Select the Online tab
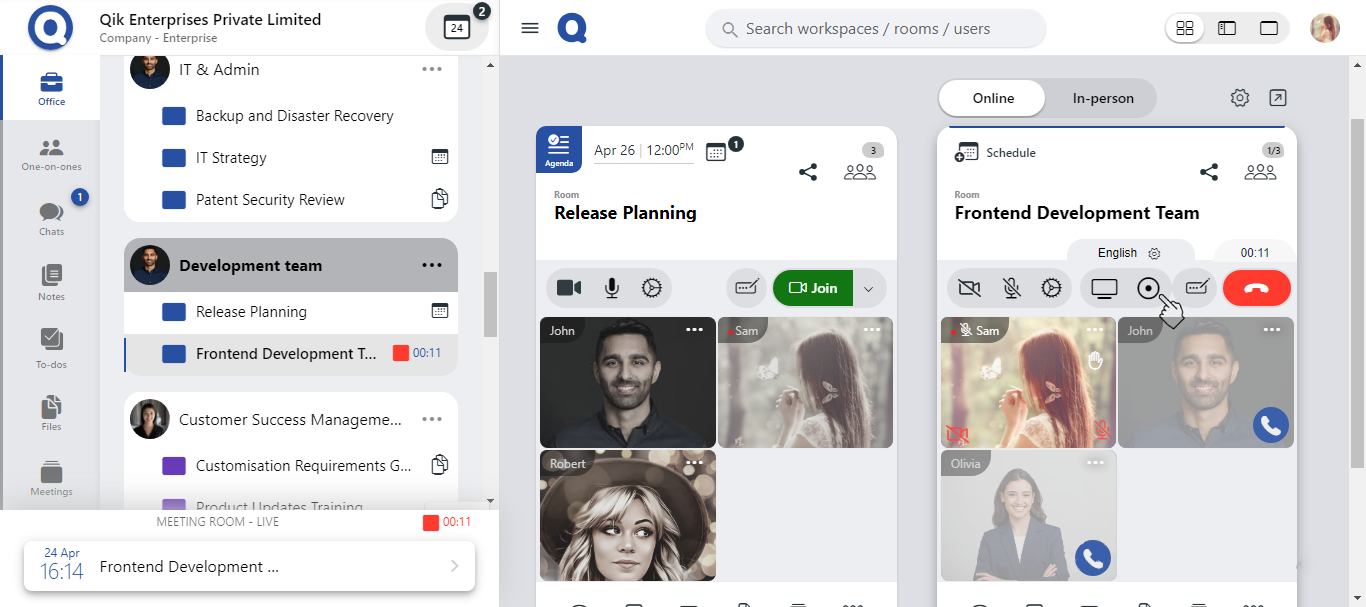Image resolution: width=1366 pixels, height=607 pixels. pyautogui.click(x=993, y=98)
